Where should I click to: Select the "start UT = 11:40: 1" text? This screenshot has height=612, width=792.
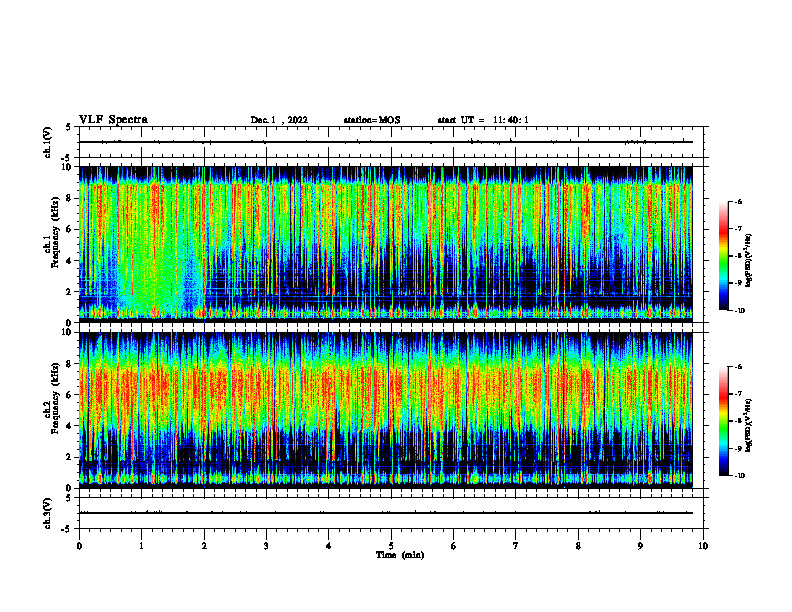pos(483,120)
